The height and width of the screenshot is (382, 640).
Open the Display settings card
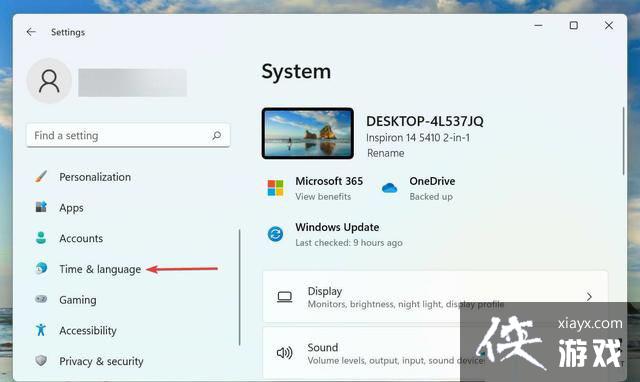click(435, 297)
